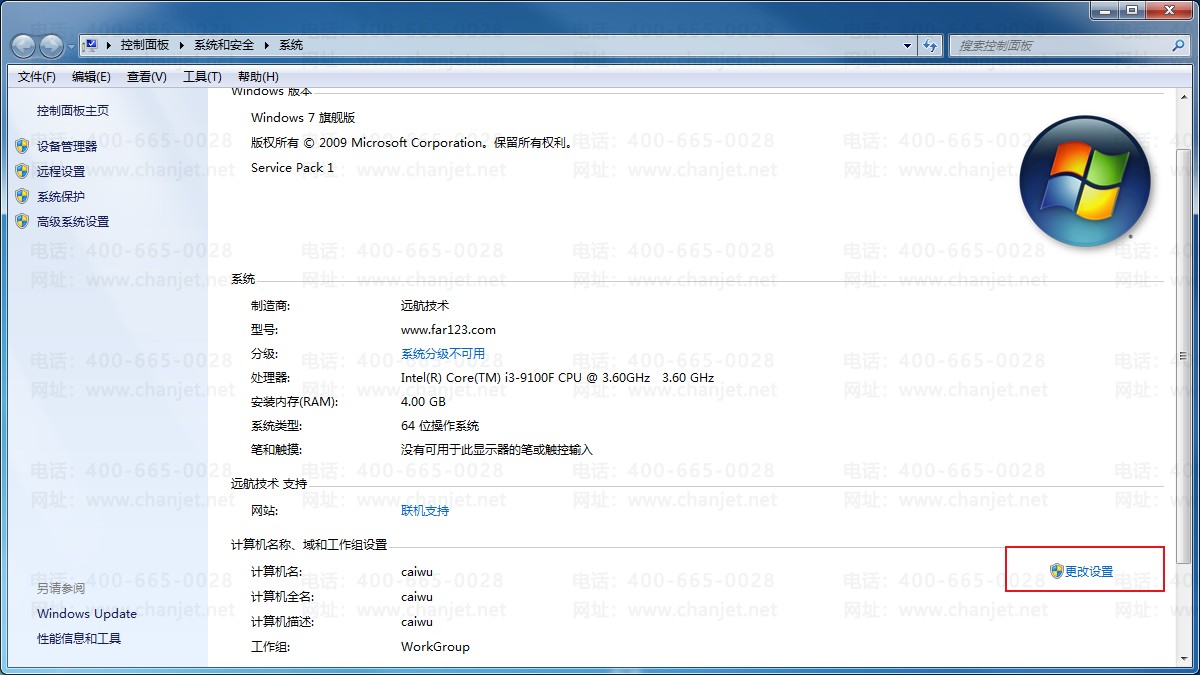Click the Forward navigation arrow button

[x=51, y=45]
